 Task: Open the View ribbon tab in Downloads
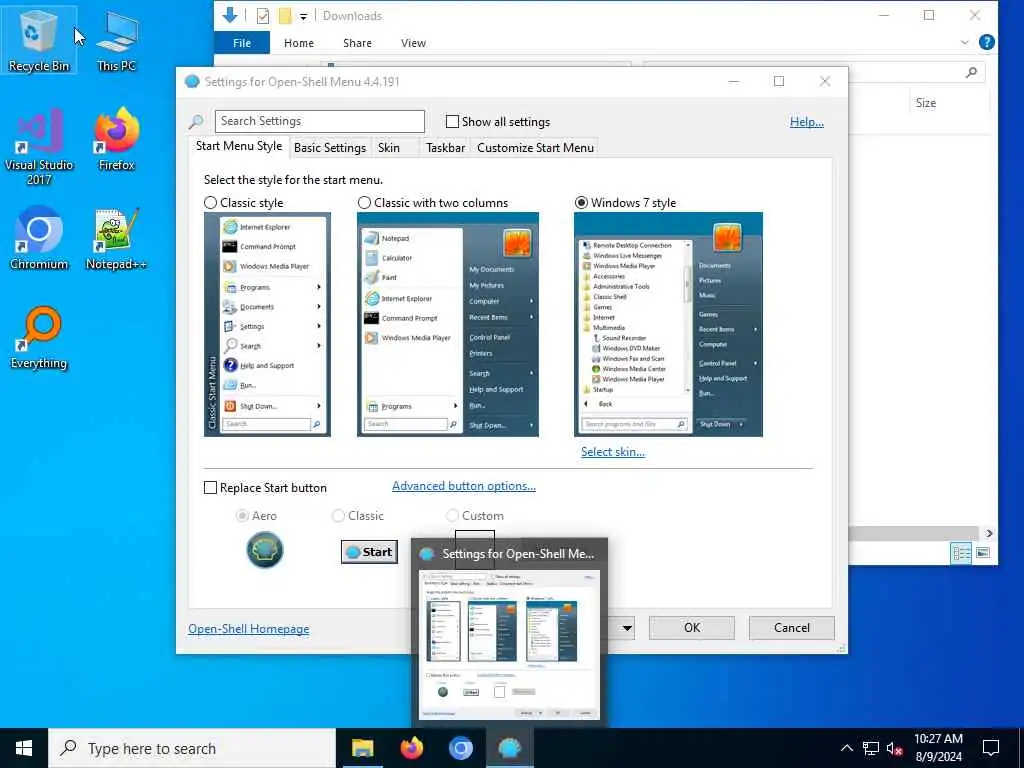pyautogui.click(x=413, y=43)
